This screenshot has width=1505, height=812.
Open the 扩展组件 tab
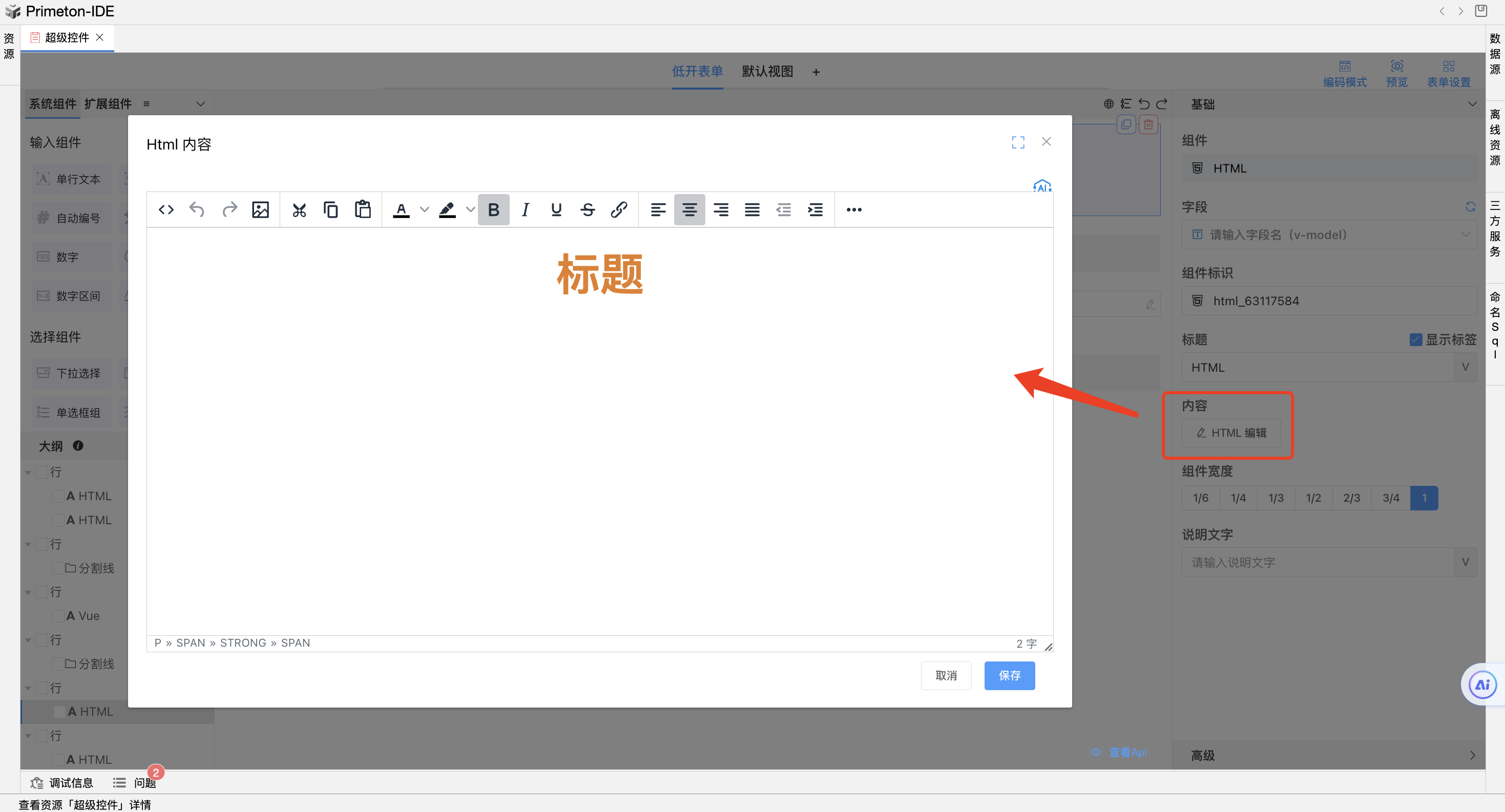pos(108,104)
